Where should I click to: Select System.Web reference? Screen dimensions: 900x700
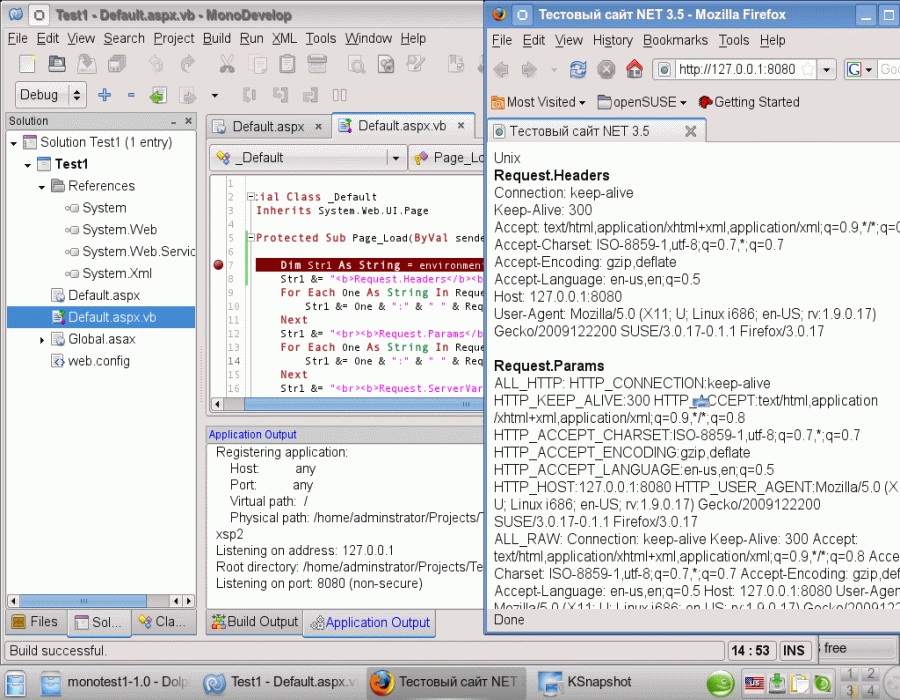(119, 230)
